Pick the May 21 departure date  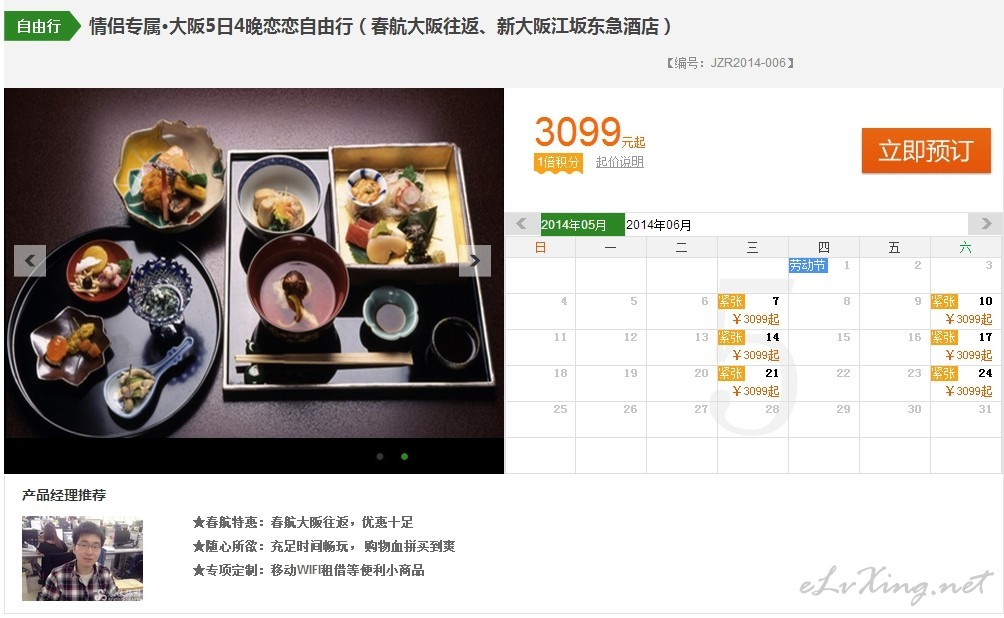[x=752, y=382]
